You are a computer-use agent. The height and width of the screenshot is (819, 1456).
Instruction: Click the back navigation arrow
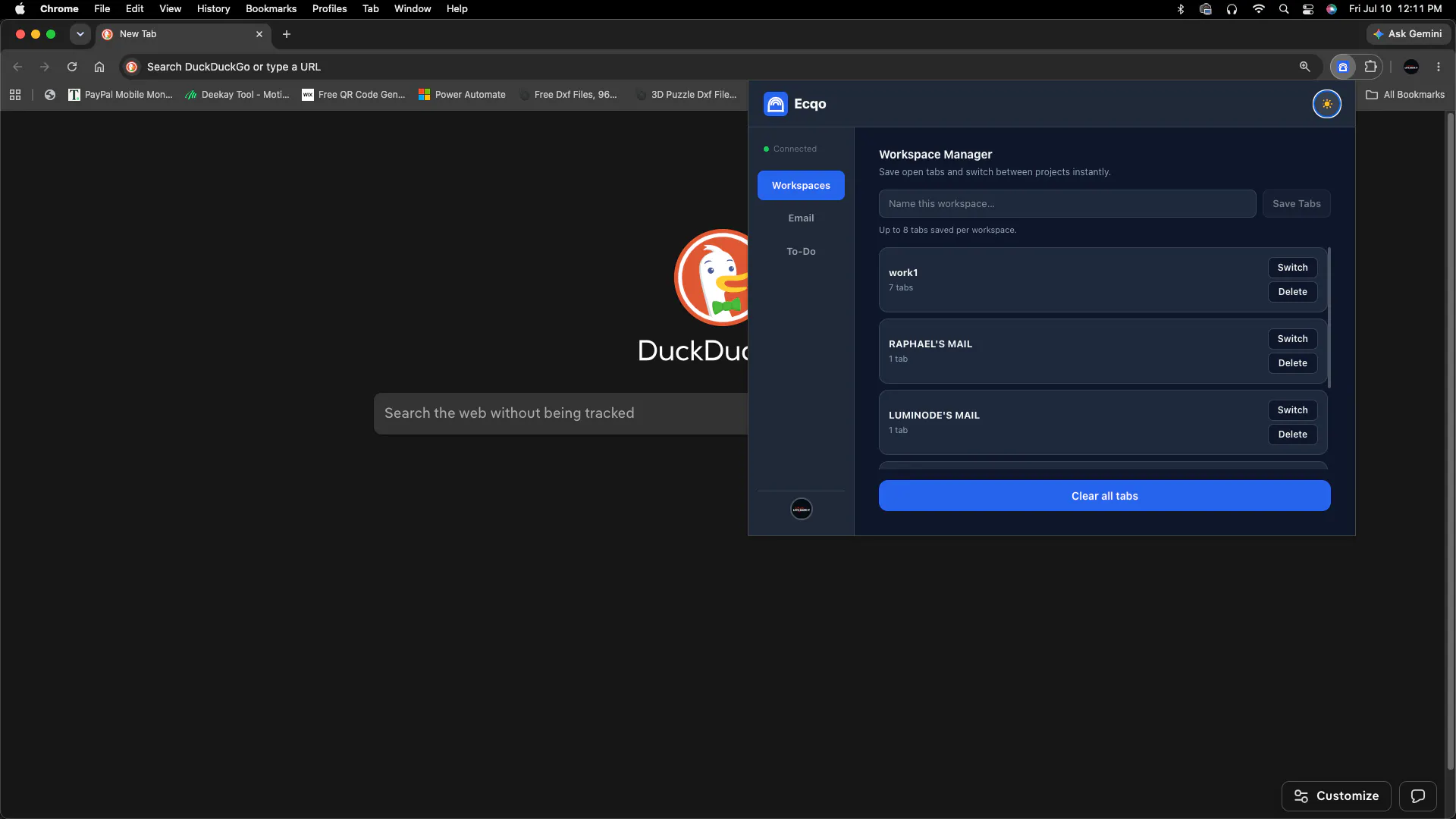17,67
